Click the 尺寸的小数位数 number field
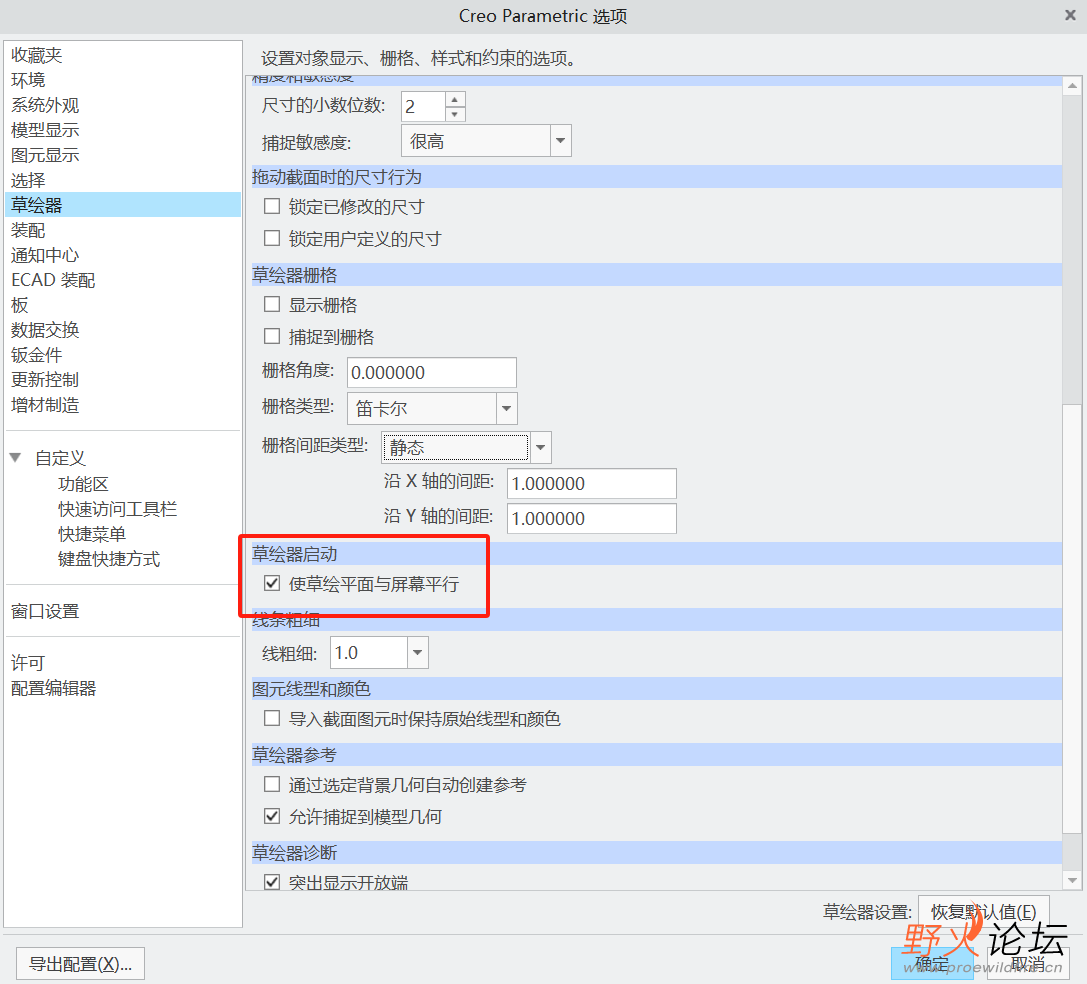This screenshot has width=1087, height=984. [x=424, y=106]
